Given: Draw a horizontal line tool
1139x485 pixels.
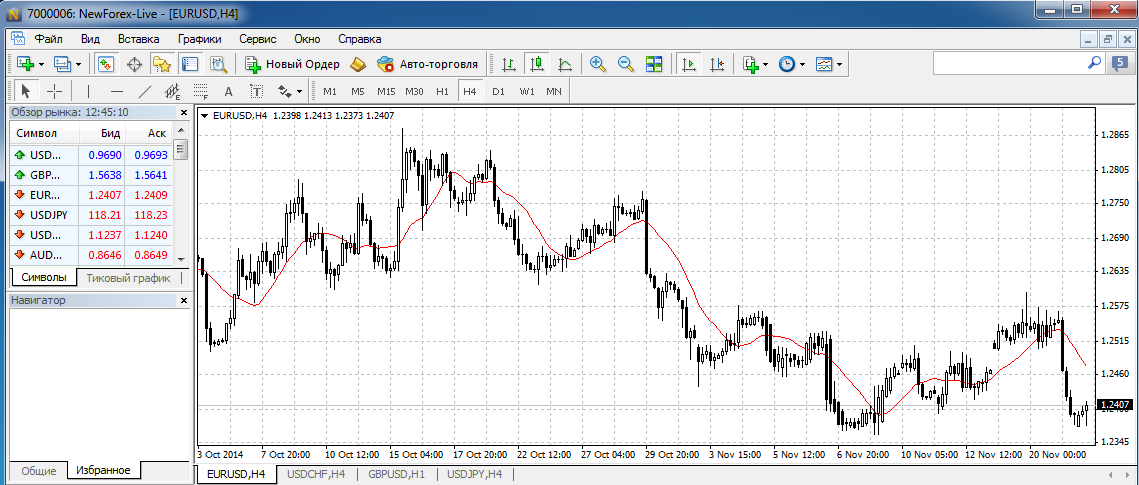Looking at the screenshot, I should click(116, 91).
